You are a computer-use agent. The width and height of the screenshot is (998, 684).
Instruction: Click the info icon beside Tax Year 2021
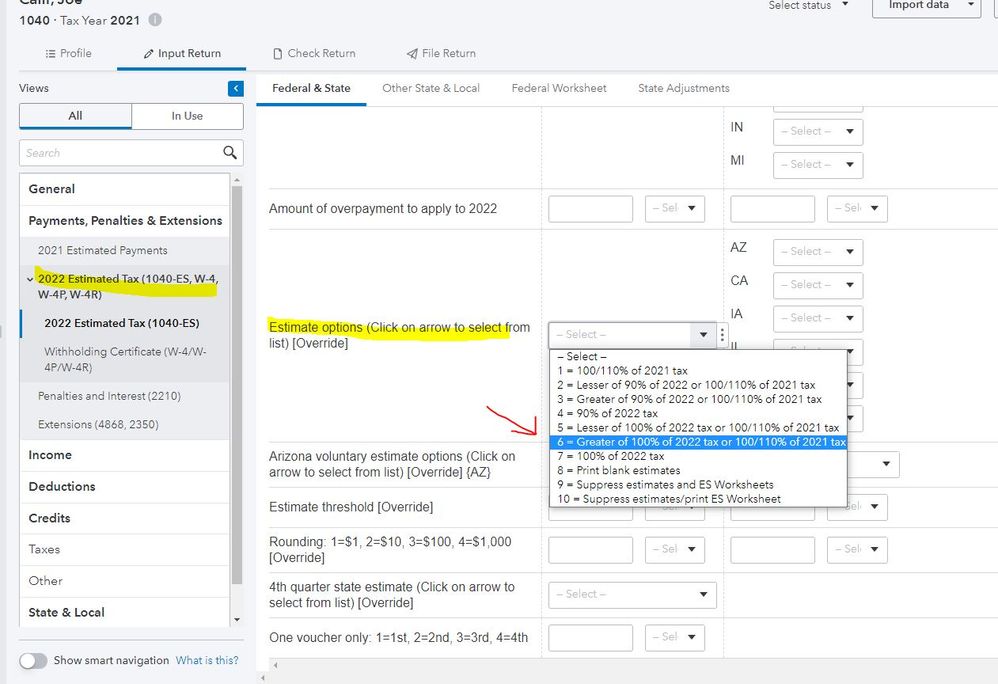coord(155,20)
